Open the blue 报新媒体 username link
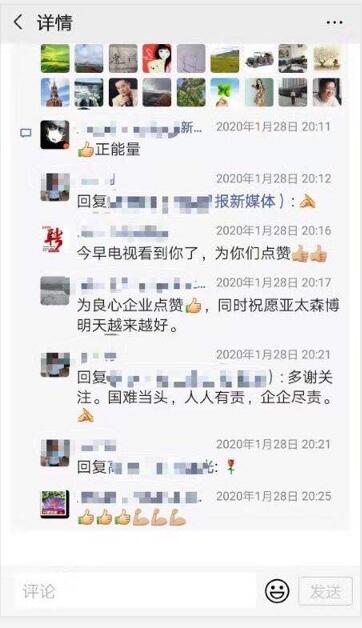 pyautogui.click(x=245, y=201)
